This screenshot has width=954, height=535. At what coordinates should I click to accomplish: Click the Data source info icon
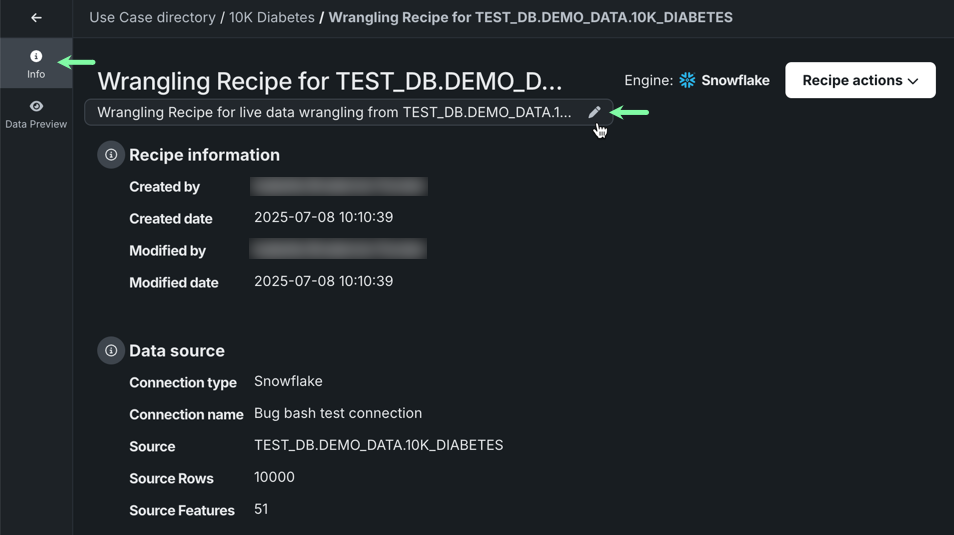coord(111,351)
